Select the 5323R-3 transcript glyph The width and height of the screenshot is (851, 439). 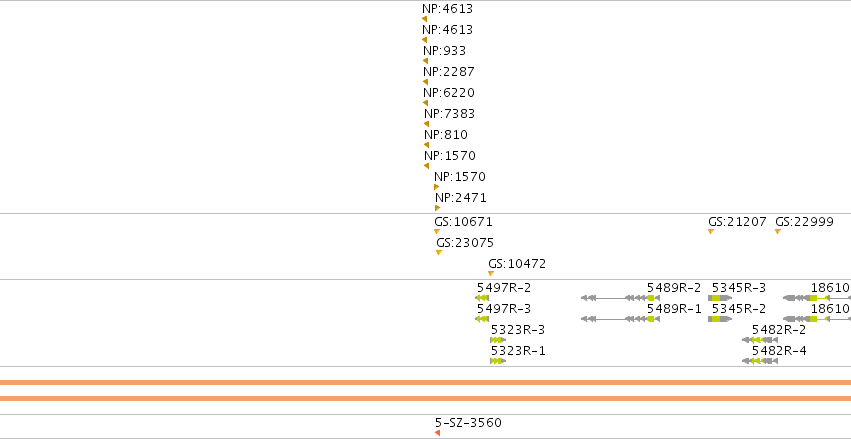point(498,340)
